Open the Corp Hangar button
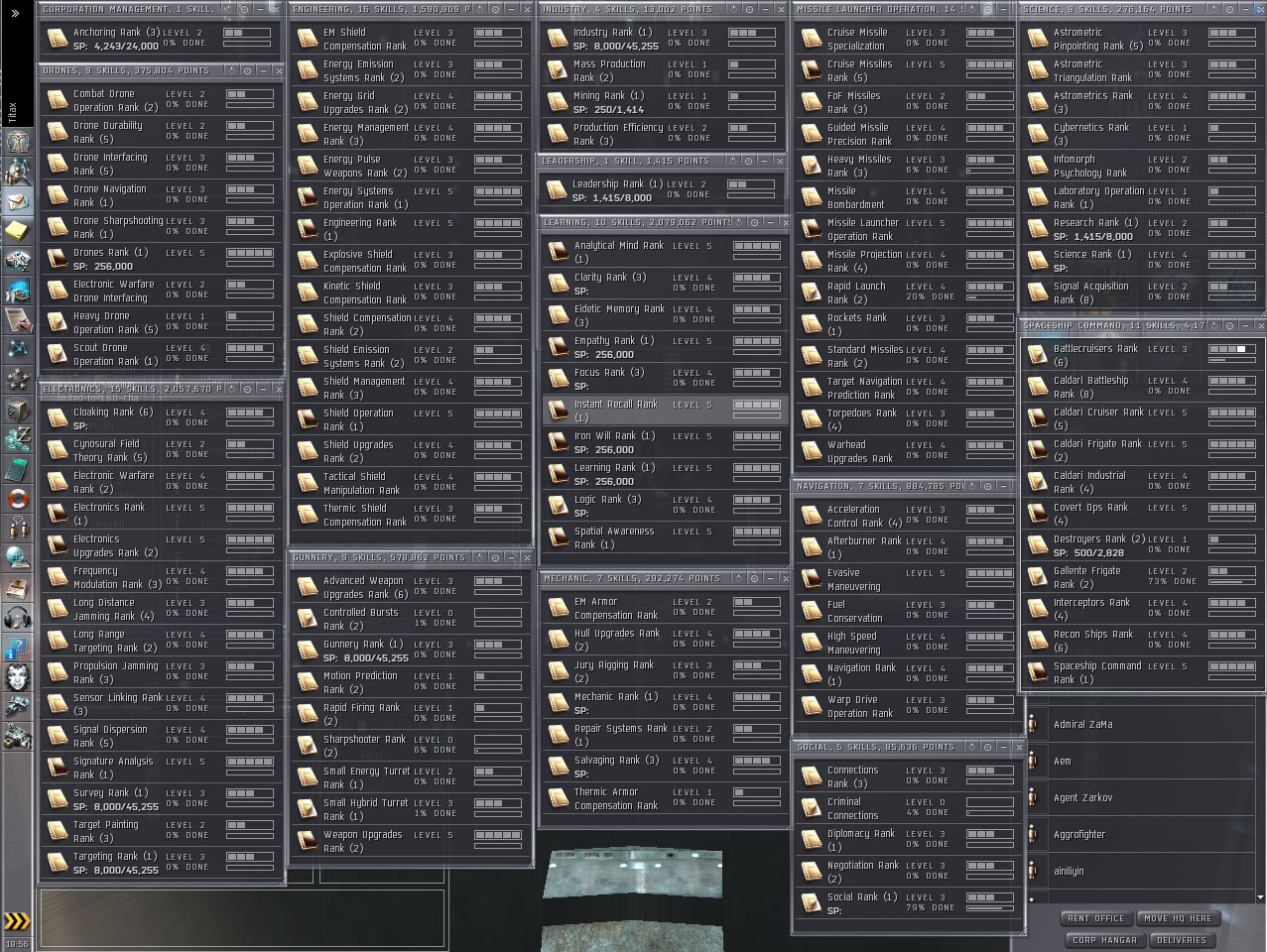 1103,940
